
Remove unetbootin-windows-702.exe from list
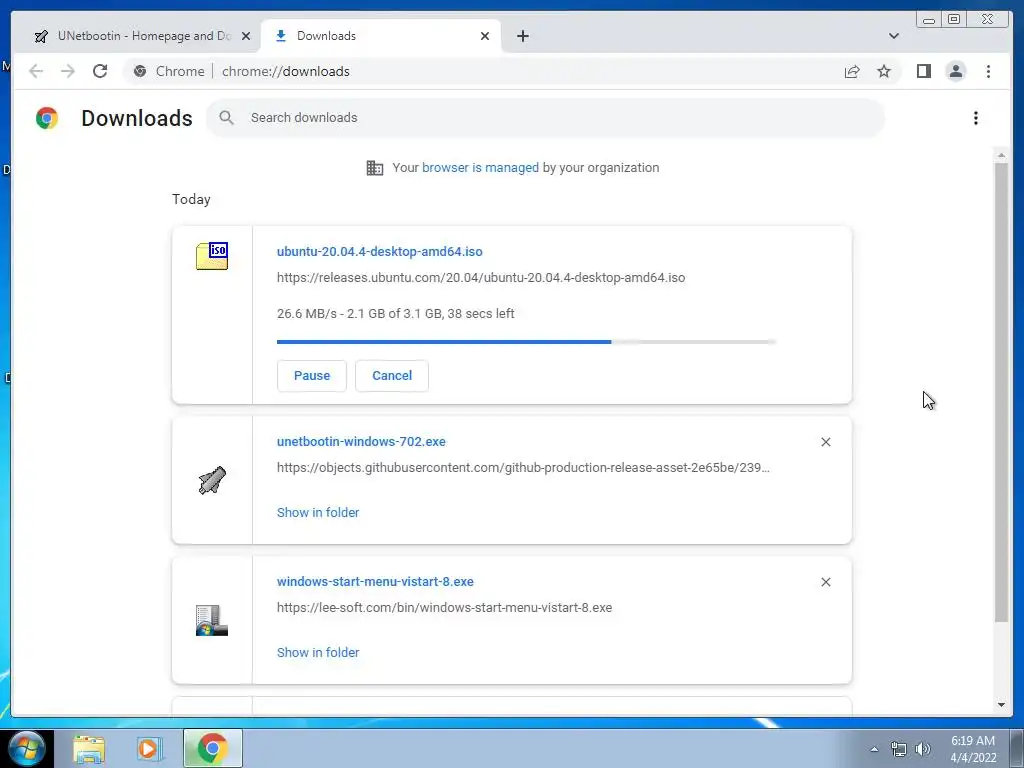[x=825, y=442]
